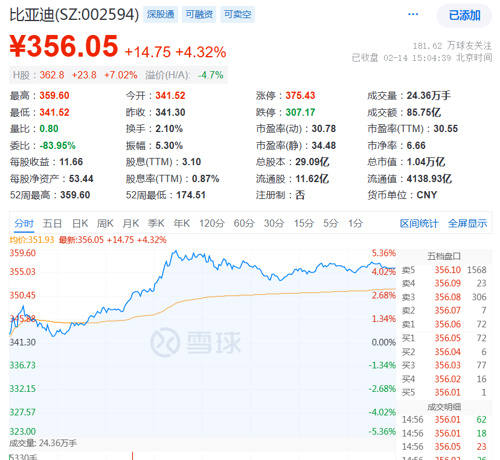Click the 成交量: 24.36万手 chart label
Screen dimensions: 500x460
click(x=43, y=443)
